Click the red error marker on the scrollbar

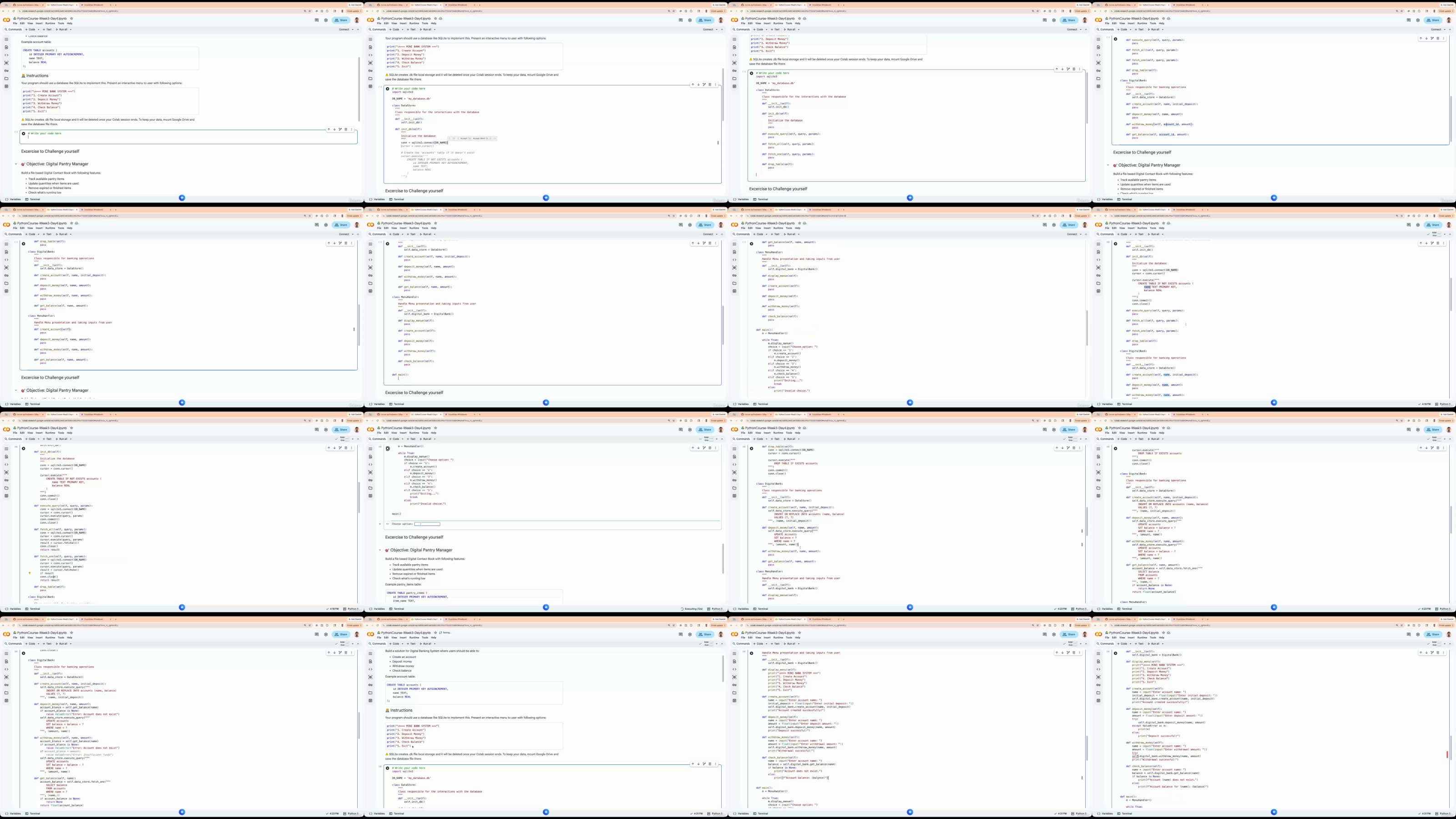tap(1447, 754)
